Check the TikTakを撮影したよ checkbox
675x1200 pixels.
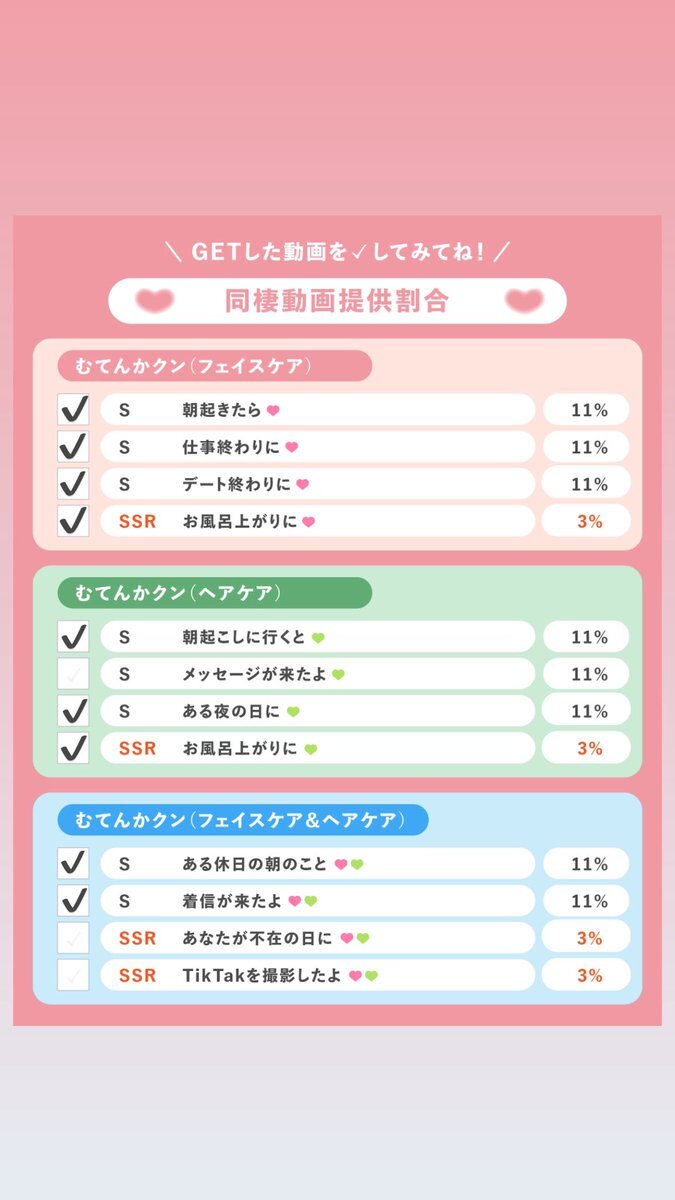[x=73, y=975]
